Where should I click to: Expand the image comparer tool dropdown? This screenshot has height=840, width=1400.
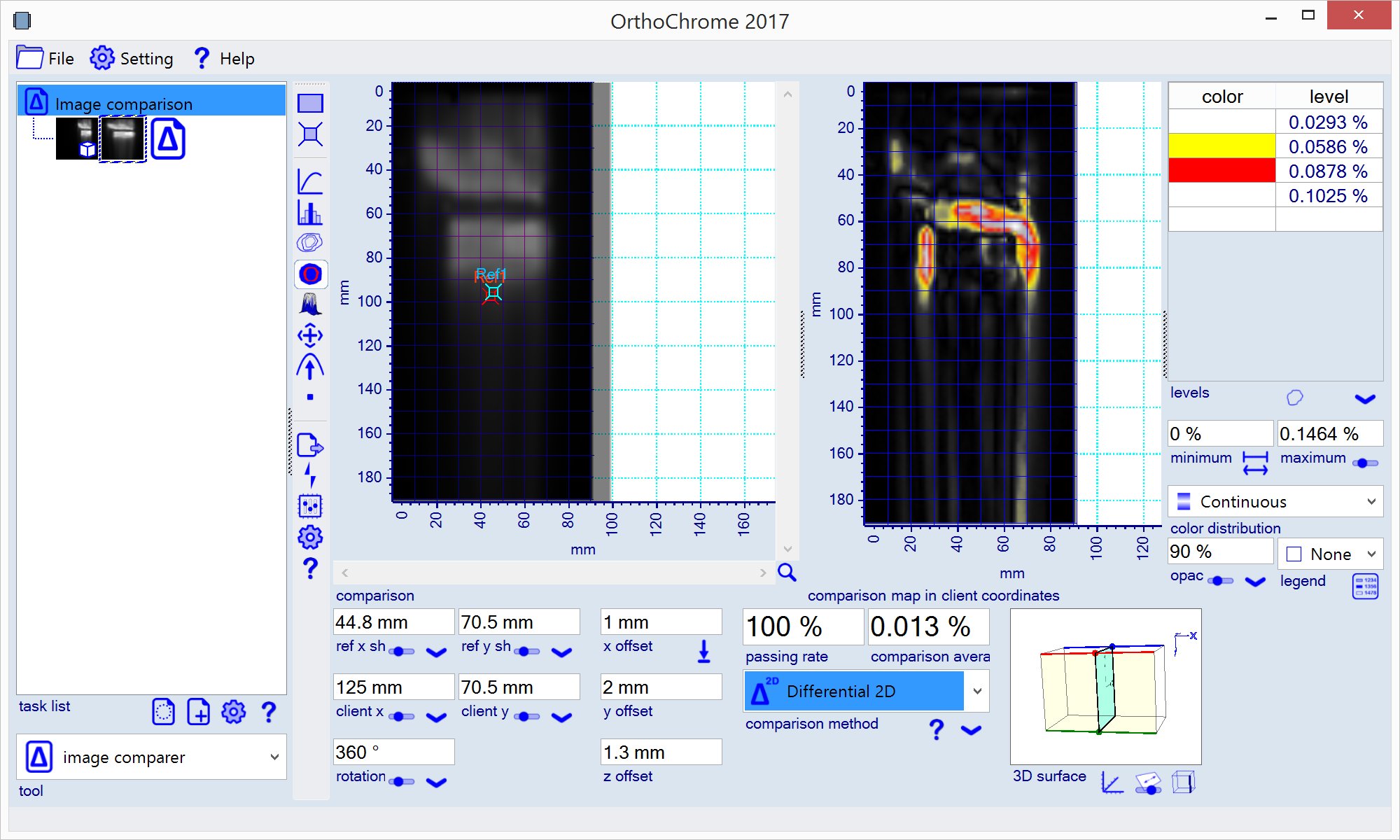click(274, 757)
